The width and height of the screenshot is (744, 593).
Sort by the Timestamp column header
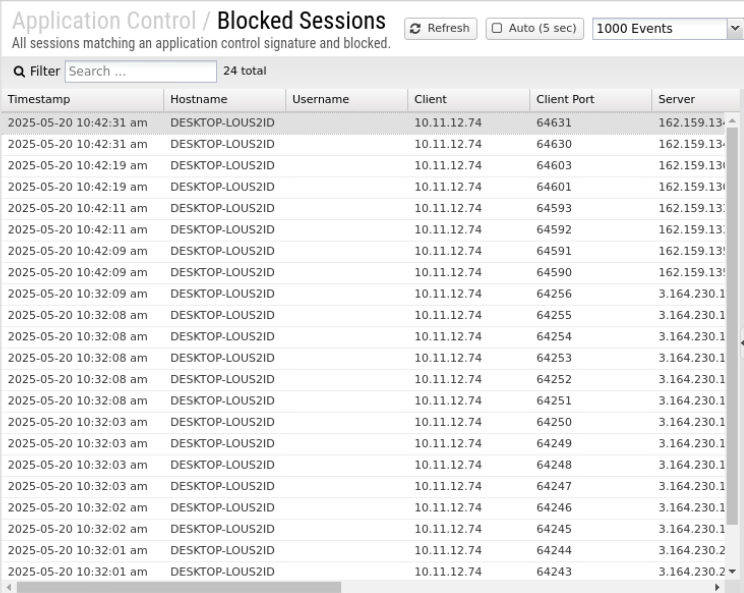click(82, 100)
